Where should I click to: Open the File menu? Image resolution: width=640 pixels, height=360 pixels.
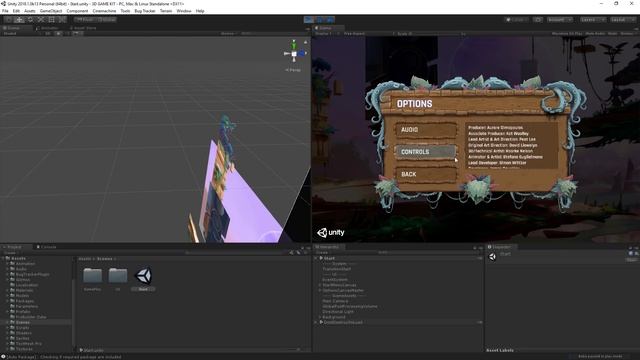coord(5,11)
